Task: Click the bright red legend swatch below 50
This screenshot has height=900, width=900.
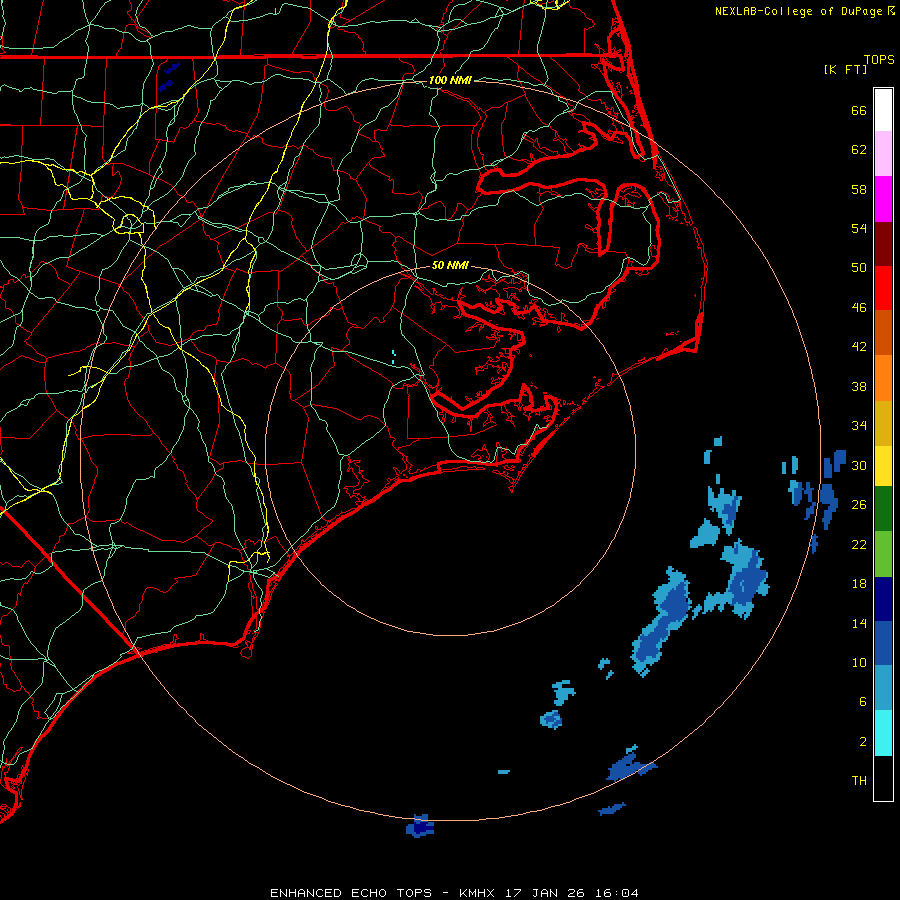Action: click(883, 288)
